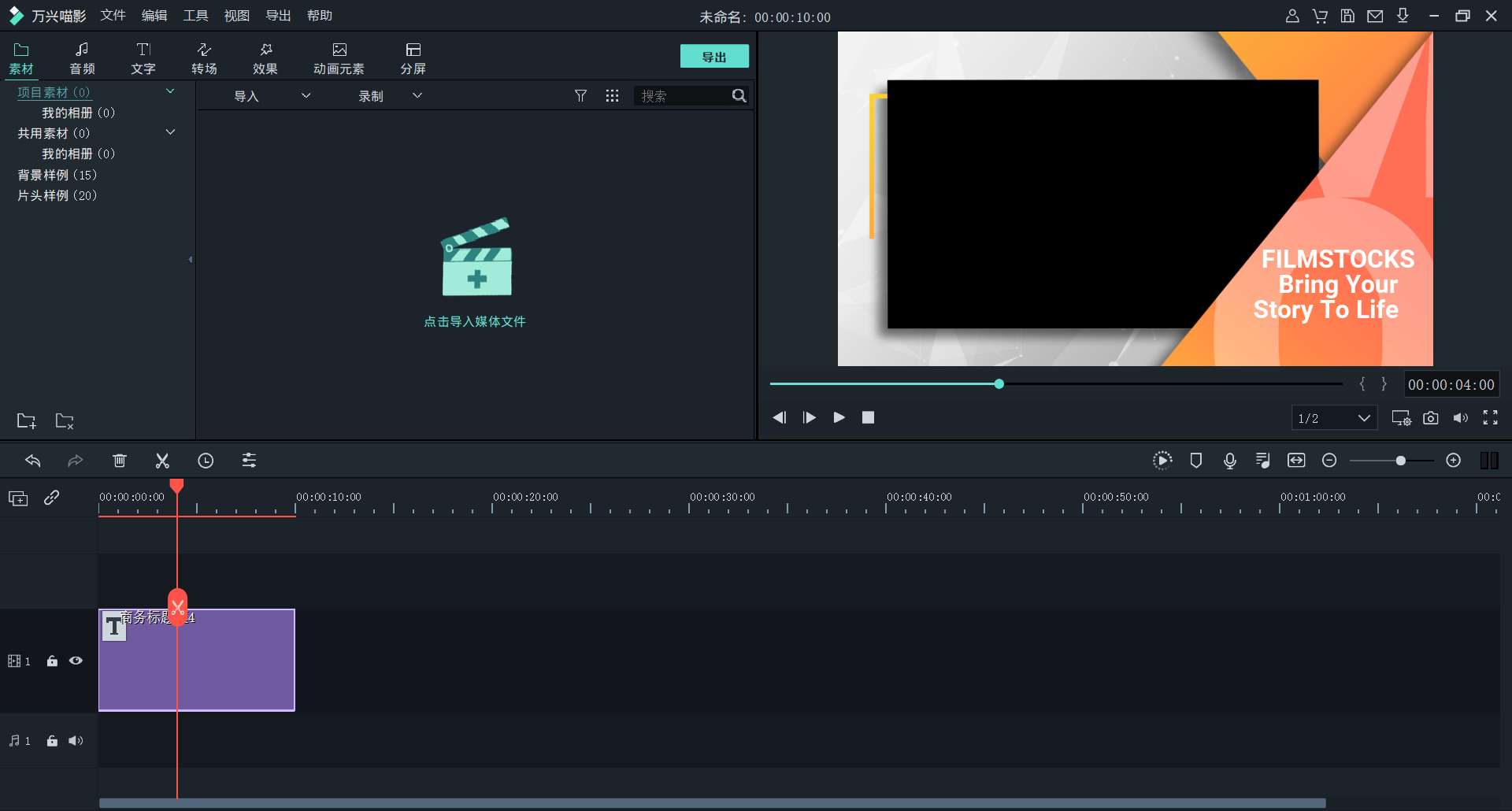Open the 工具 menu in menu bar
The width and height of the screenshot is (1512, 811).
tap(195, 16)
